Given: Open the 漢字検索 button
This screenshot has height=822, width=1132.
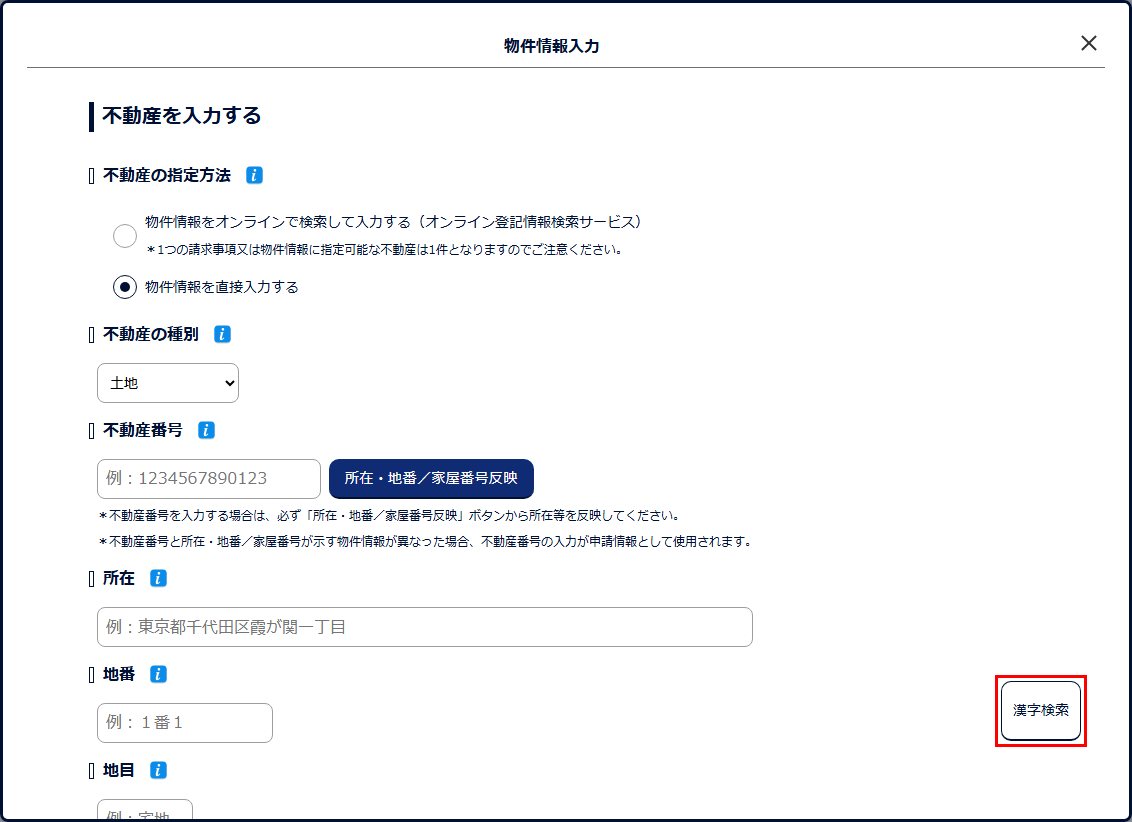Looking at the screenshot, I should [1040, 711].
